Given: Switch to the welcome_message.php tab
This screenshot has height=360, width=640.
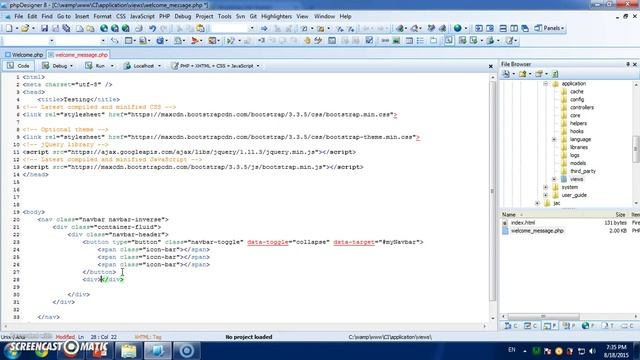Looking at the screenshot, I should [x=78, y=55].
